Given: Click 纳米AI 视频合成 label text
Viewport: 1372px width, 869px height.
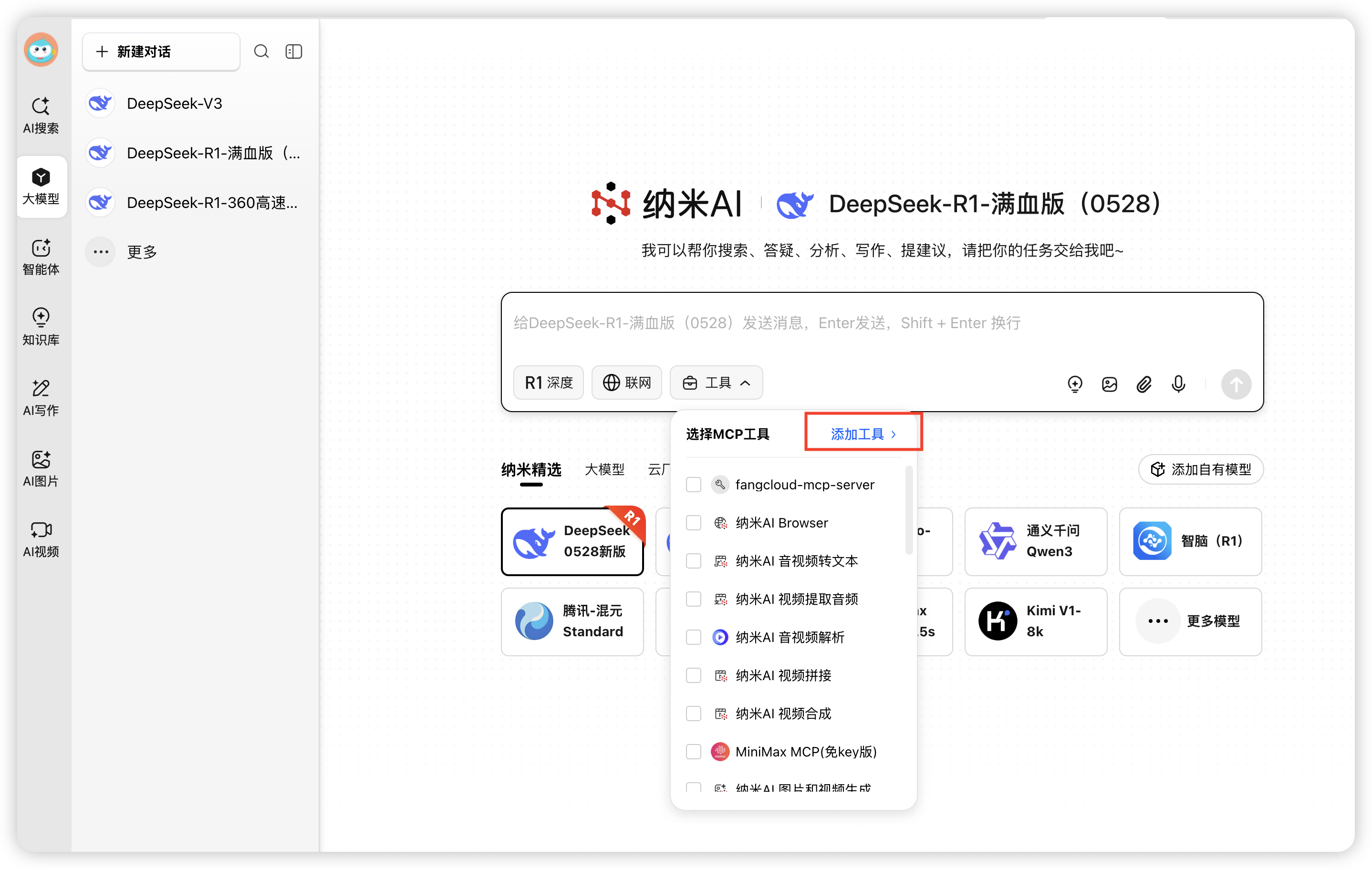Looking at the screenshot, I should point(783,714).
